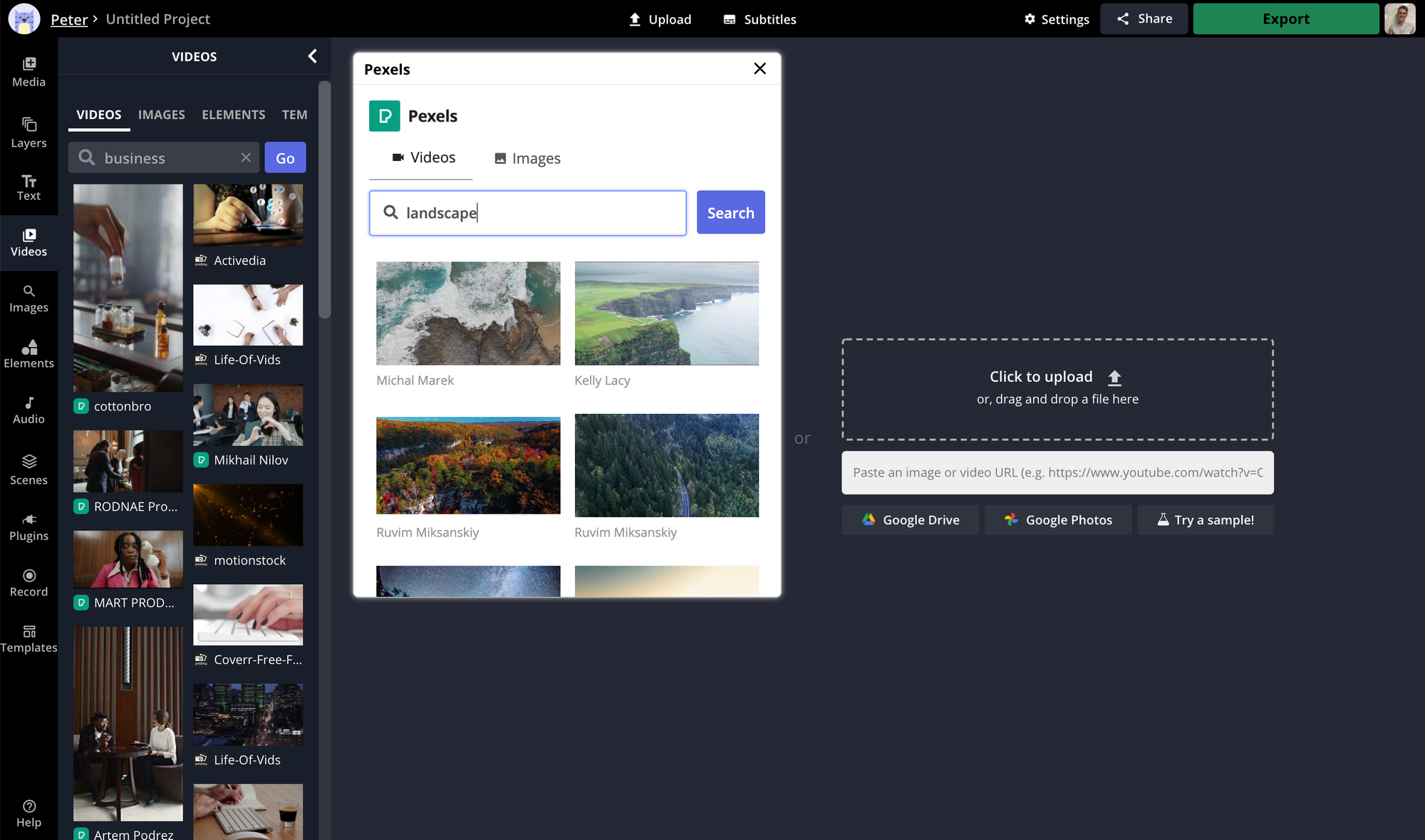Viewport: 1425px width, 840px height.
Task: Close the Pexels dialog
Action: pos(760,68)
